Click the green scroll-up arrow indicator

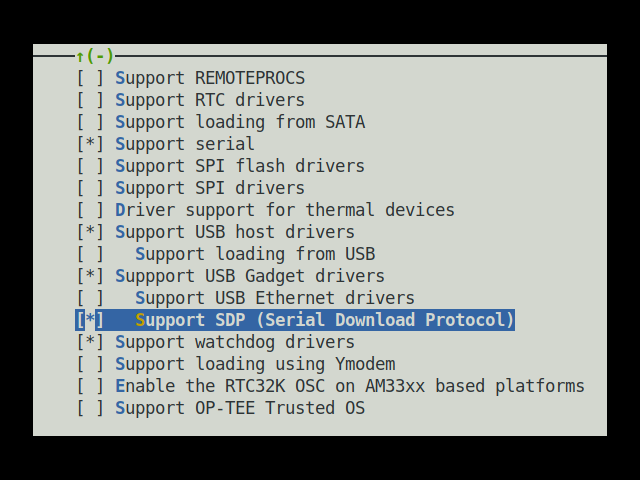coord(80,56)
